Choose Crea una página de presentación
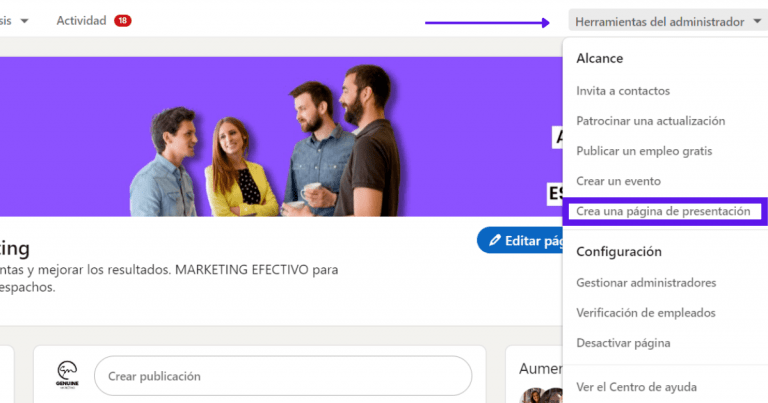The height and width of the screenshot is (403, 768). 664,212
